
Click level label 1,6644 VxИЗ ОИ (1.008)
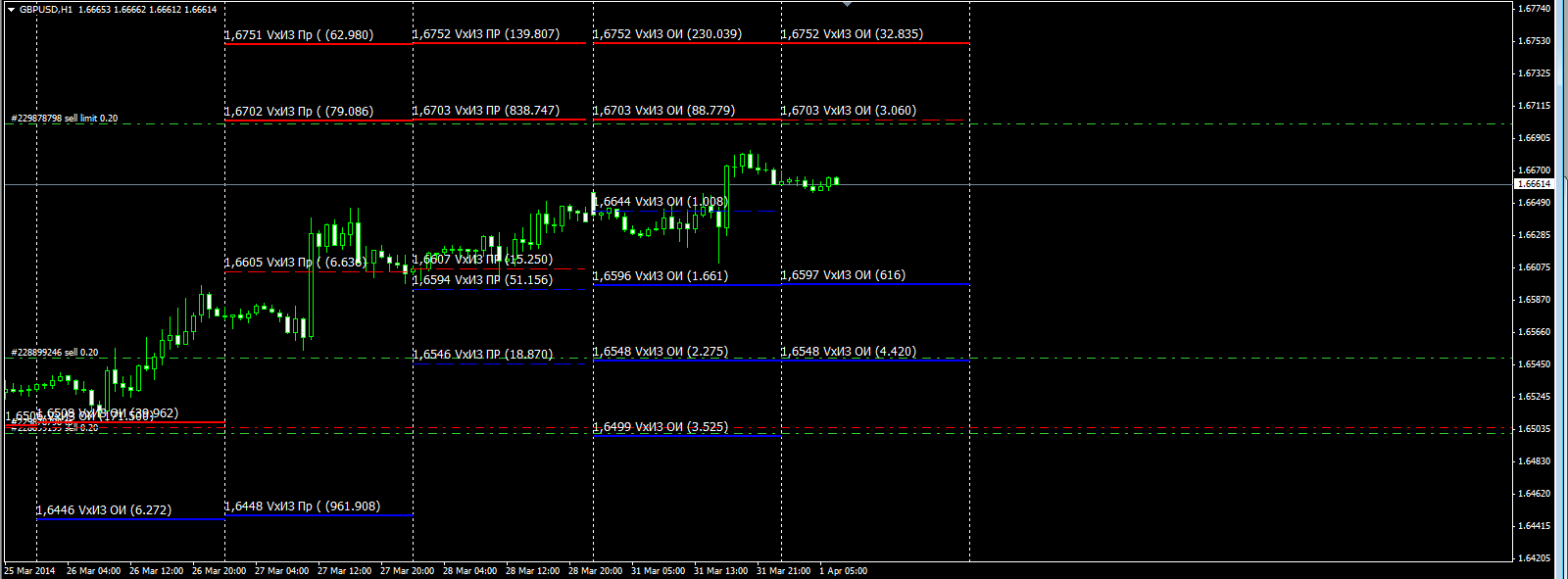coord(661,202)
